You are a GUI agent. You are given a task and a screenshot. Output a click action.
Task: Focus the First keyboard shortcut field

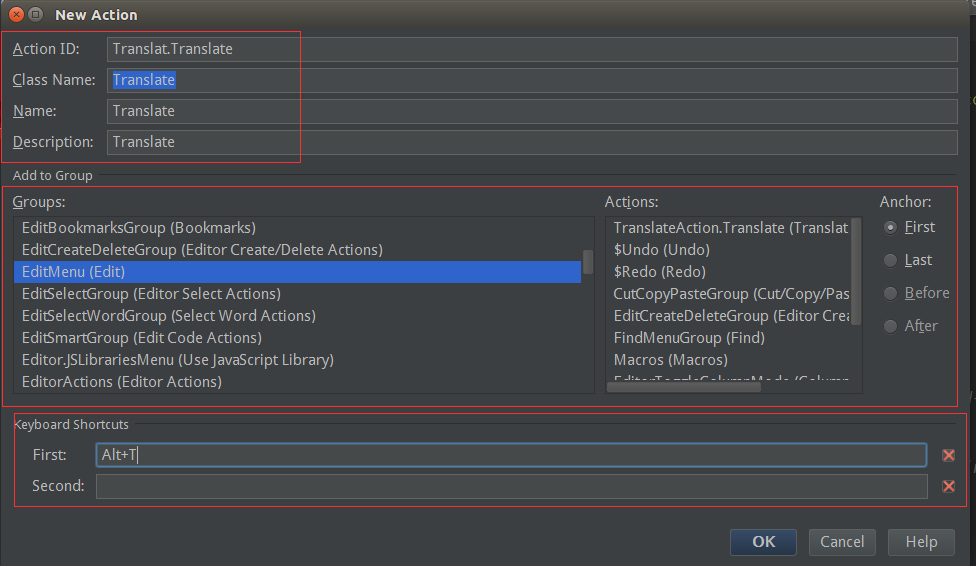(x=511, y=455)
